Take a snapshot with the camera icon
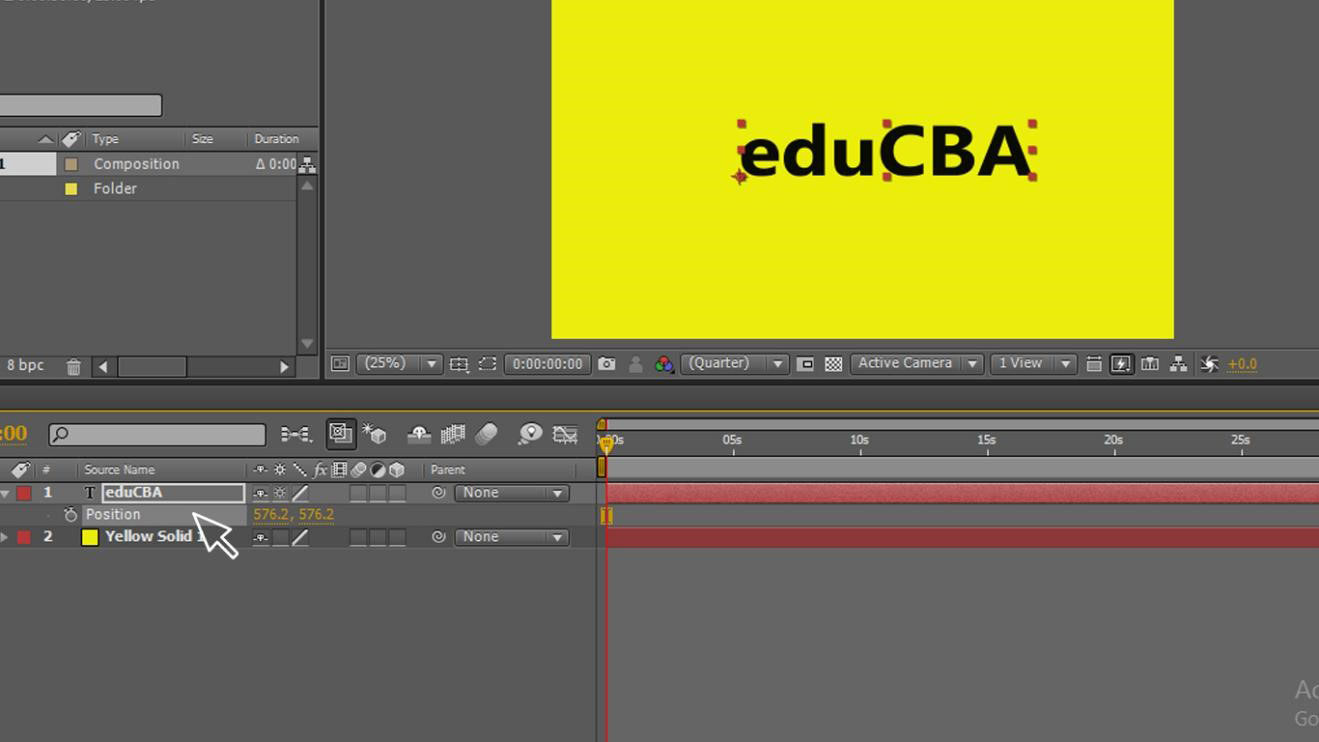 607,364
